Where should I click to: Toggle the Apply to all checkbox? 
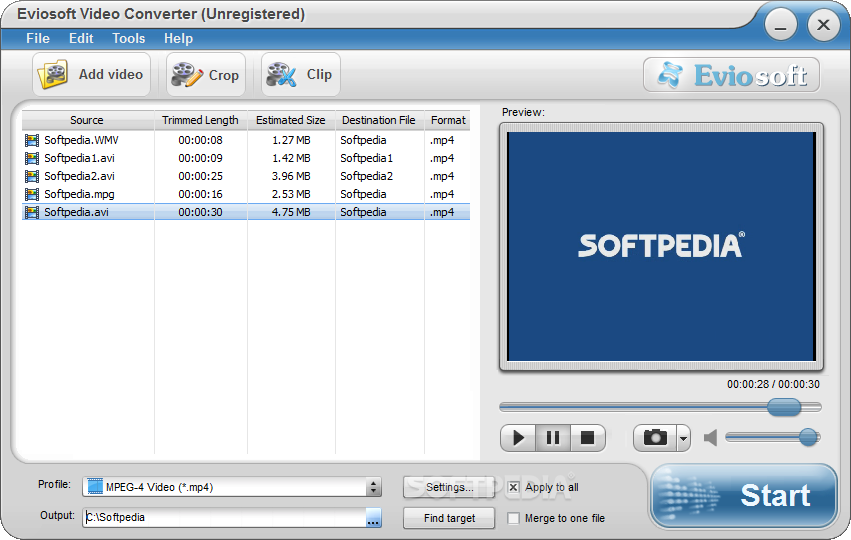tap(513, 487)
